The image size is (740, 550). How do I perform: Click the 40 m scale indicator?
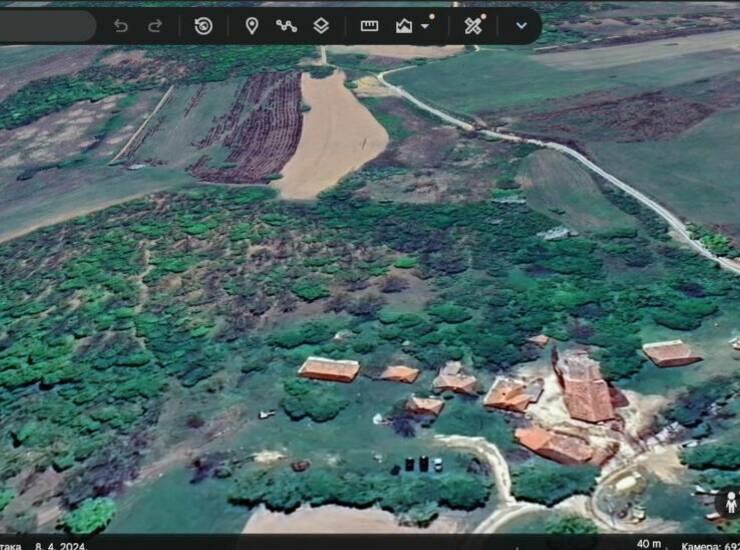pyautogui.click(x=649, y=544)
